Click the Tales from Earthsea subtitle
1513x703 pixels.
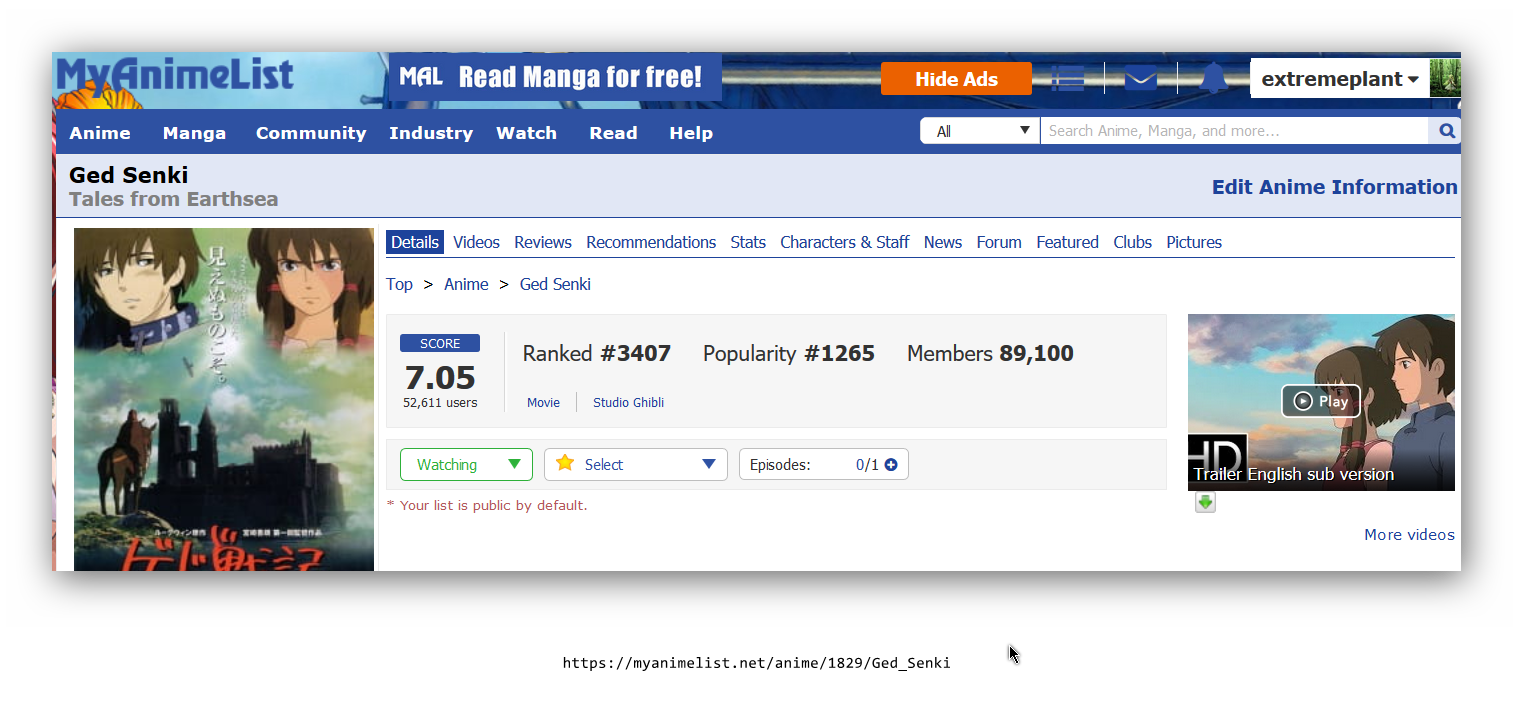[174, 199]
